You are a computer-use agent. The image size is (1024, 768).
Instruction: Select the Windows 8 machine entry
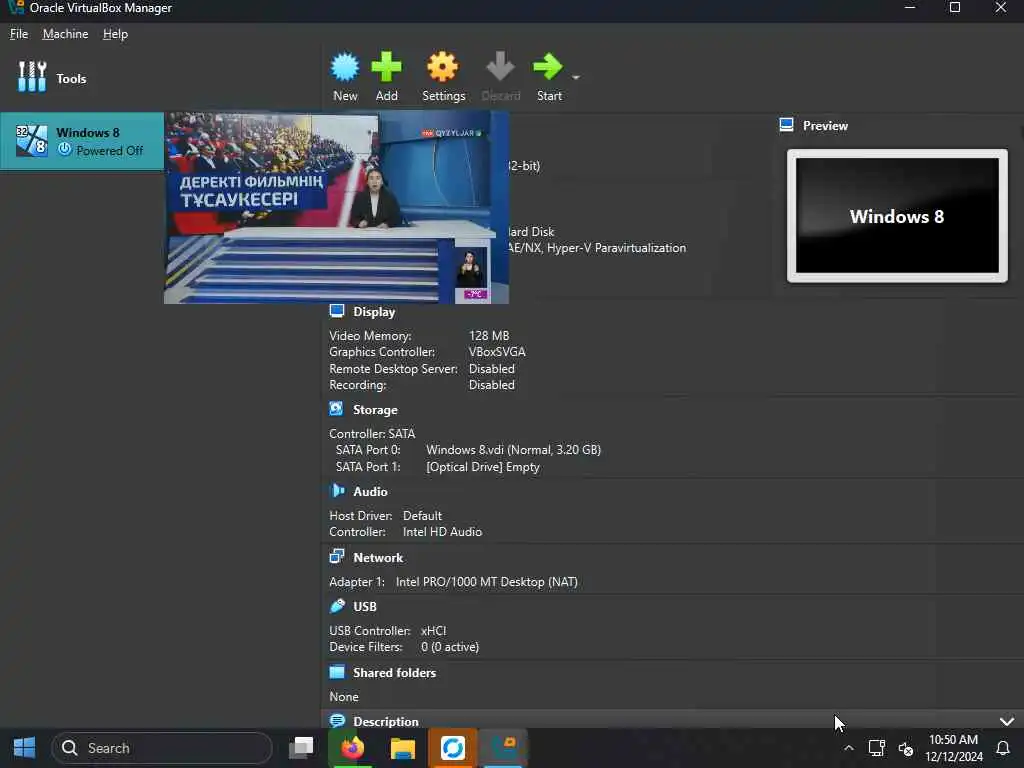coord(82,141)
